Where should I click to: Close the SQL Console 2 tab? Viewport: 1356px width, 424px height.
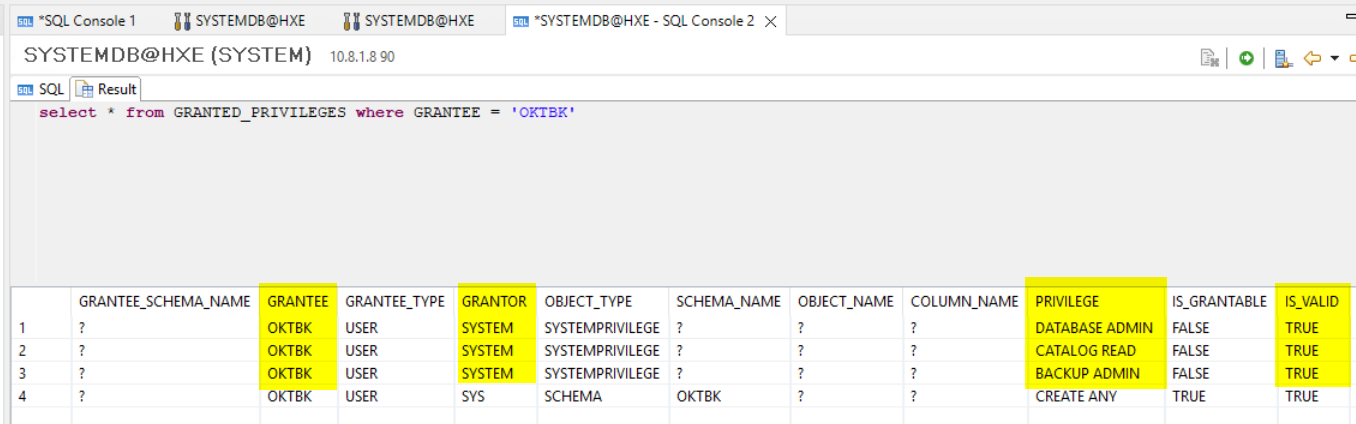[770, 21]
